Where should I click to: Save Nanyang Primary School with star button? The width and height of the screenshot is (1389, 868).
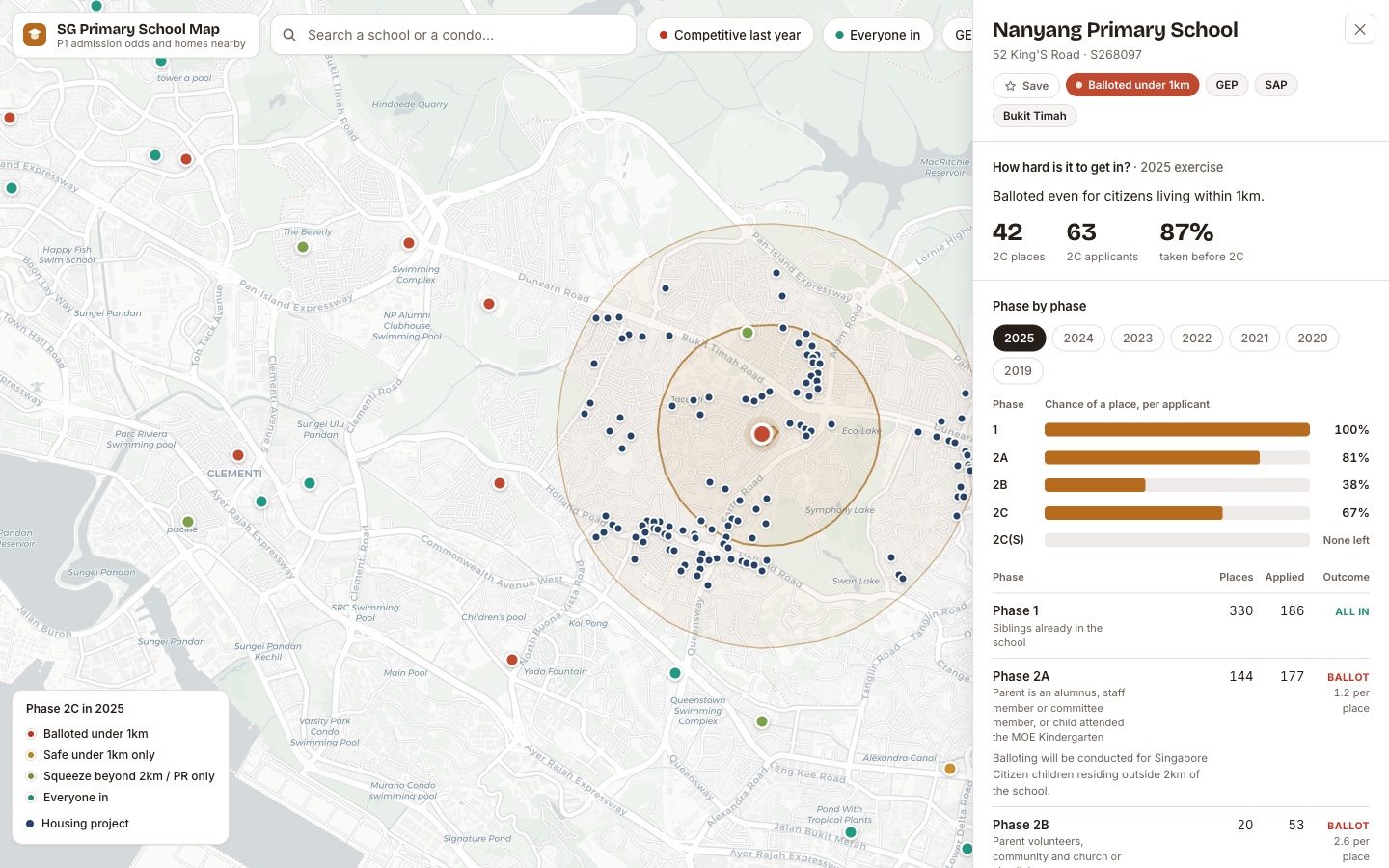tap(1026, 86)
